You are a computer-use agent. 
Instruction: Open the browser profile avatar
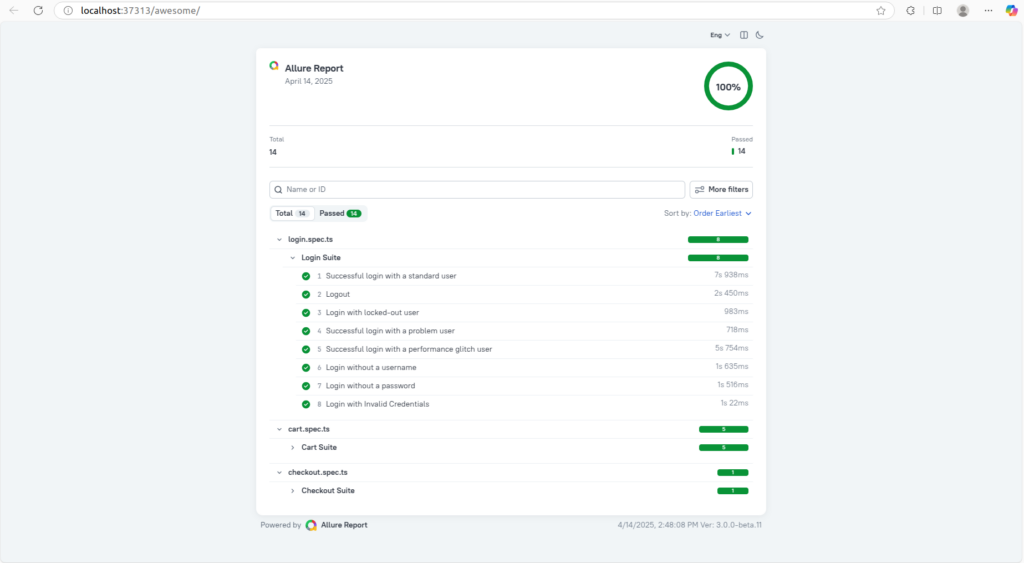[963, 11]
